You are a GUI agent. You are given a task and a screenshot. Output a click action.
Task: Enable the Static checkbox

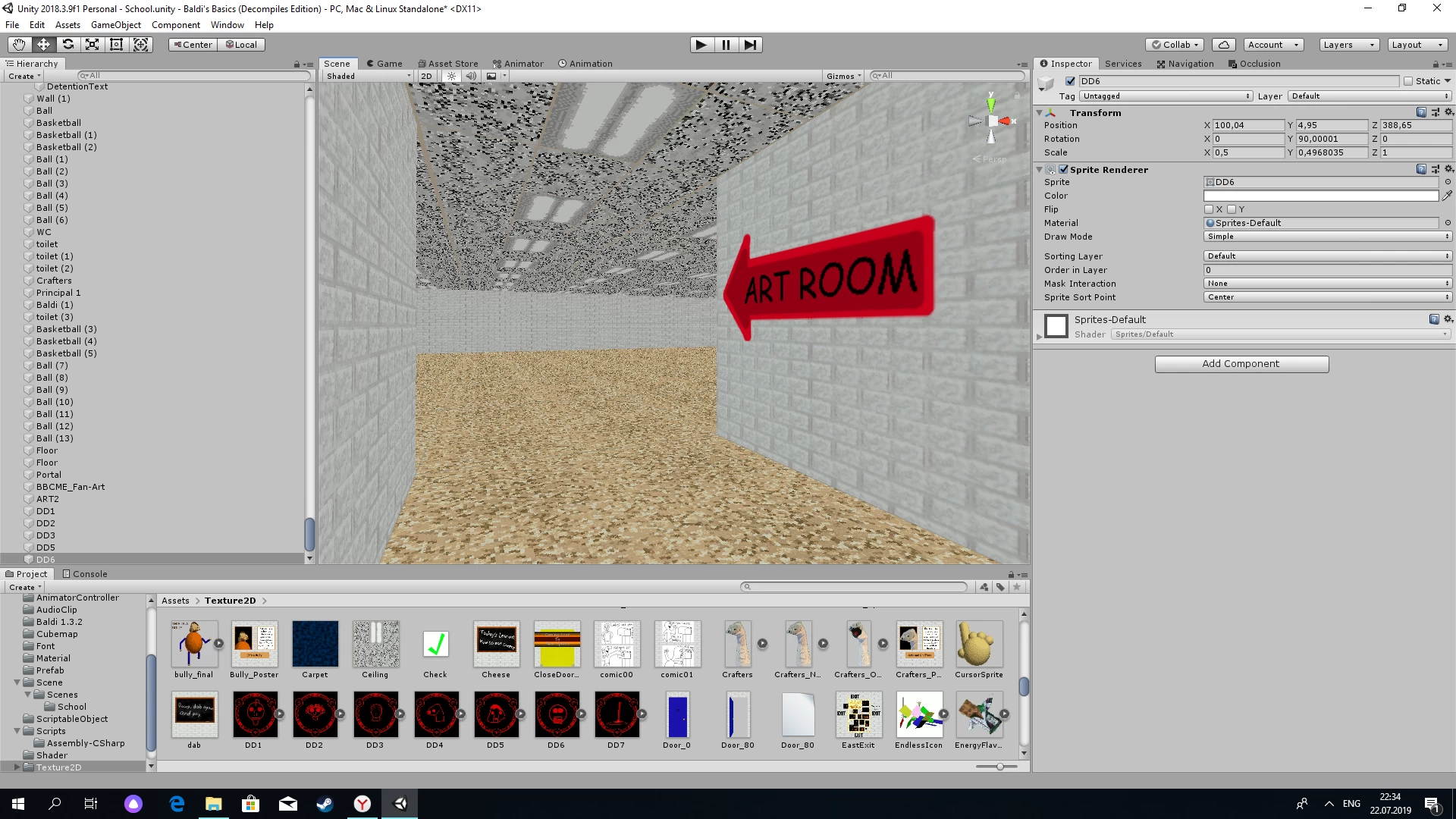[1408, 81]
